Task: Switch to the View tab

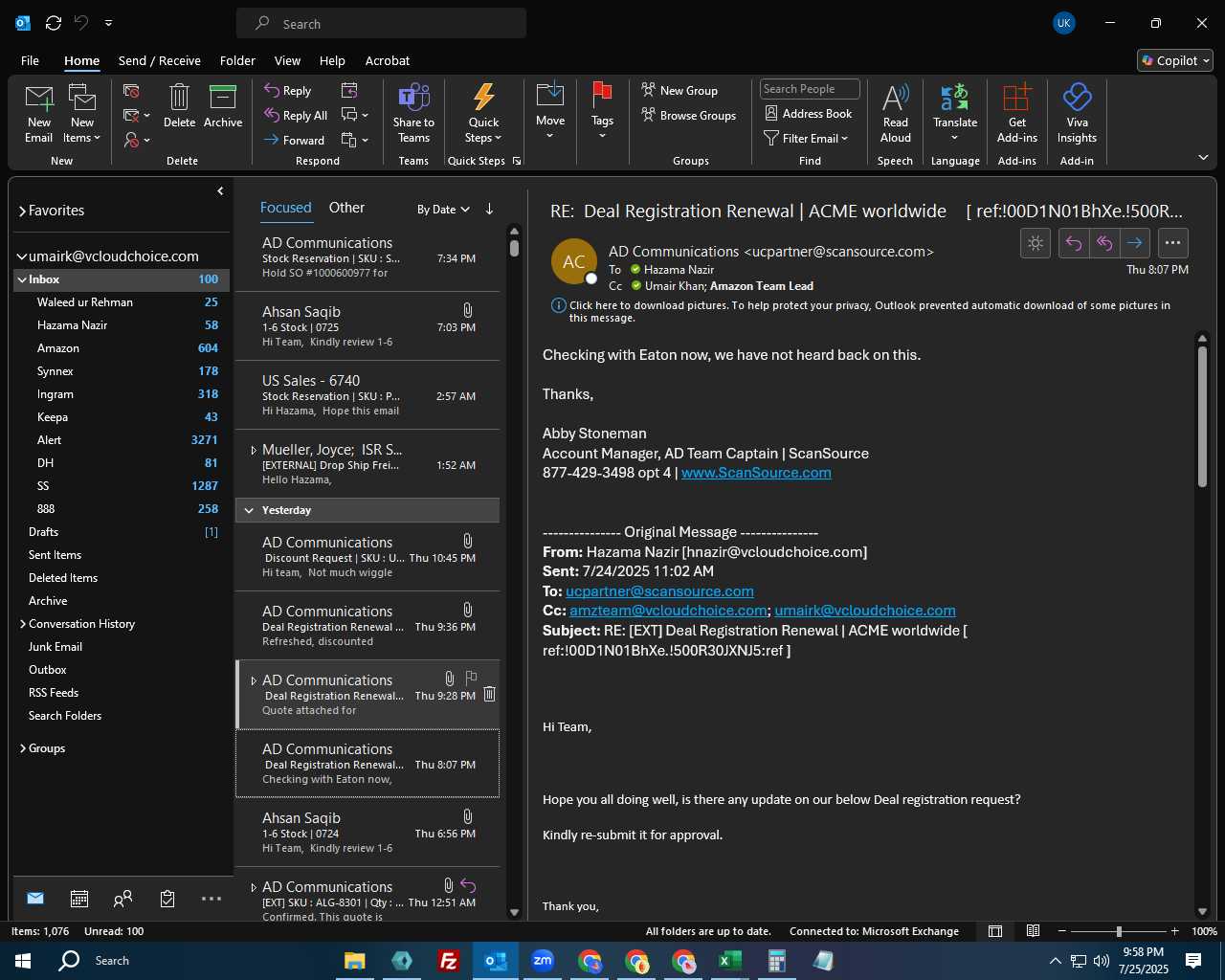Action: click(287, 60)
